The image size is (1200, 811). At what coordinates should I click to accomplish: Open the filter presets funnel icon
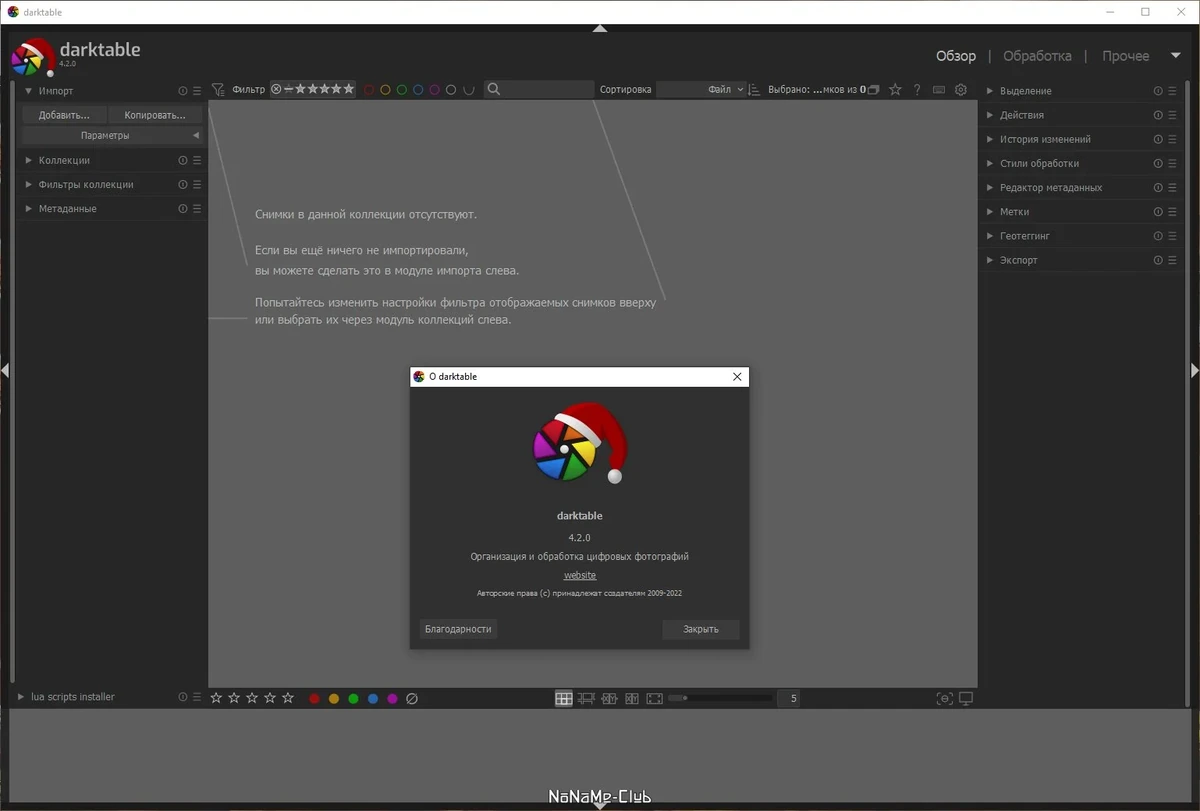coord(218,90)
